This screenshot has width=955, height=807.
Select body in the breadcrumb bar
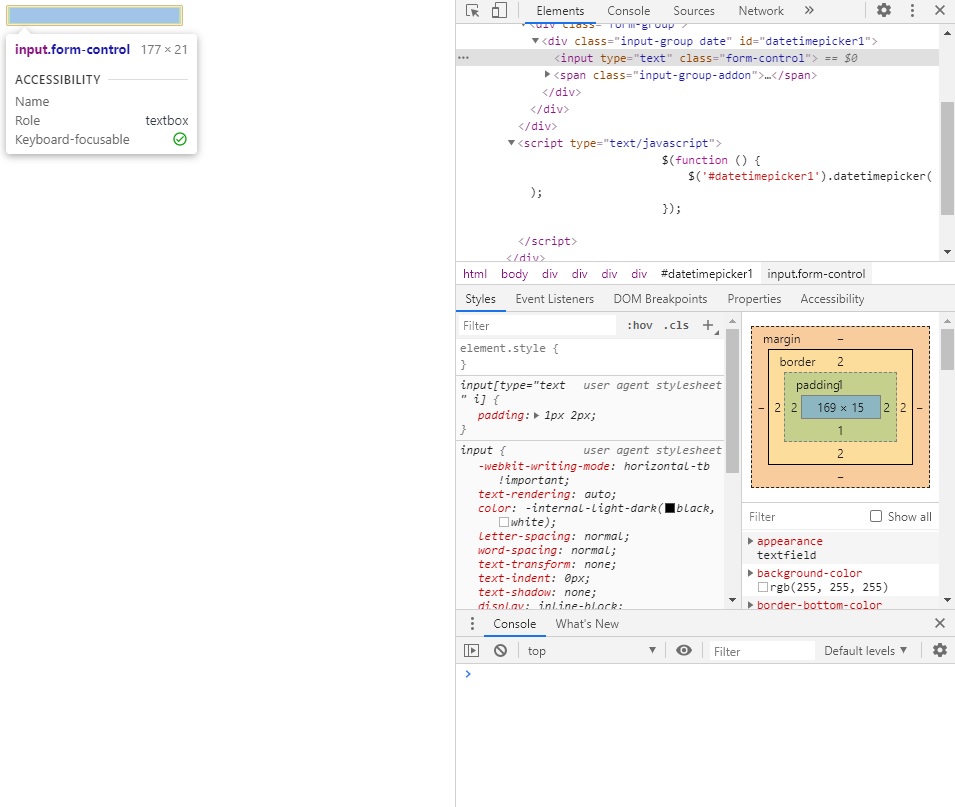point(514,274)
